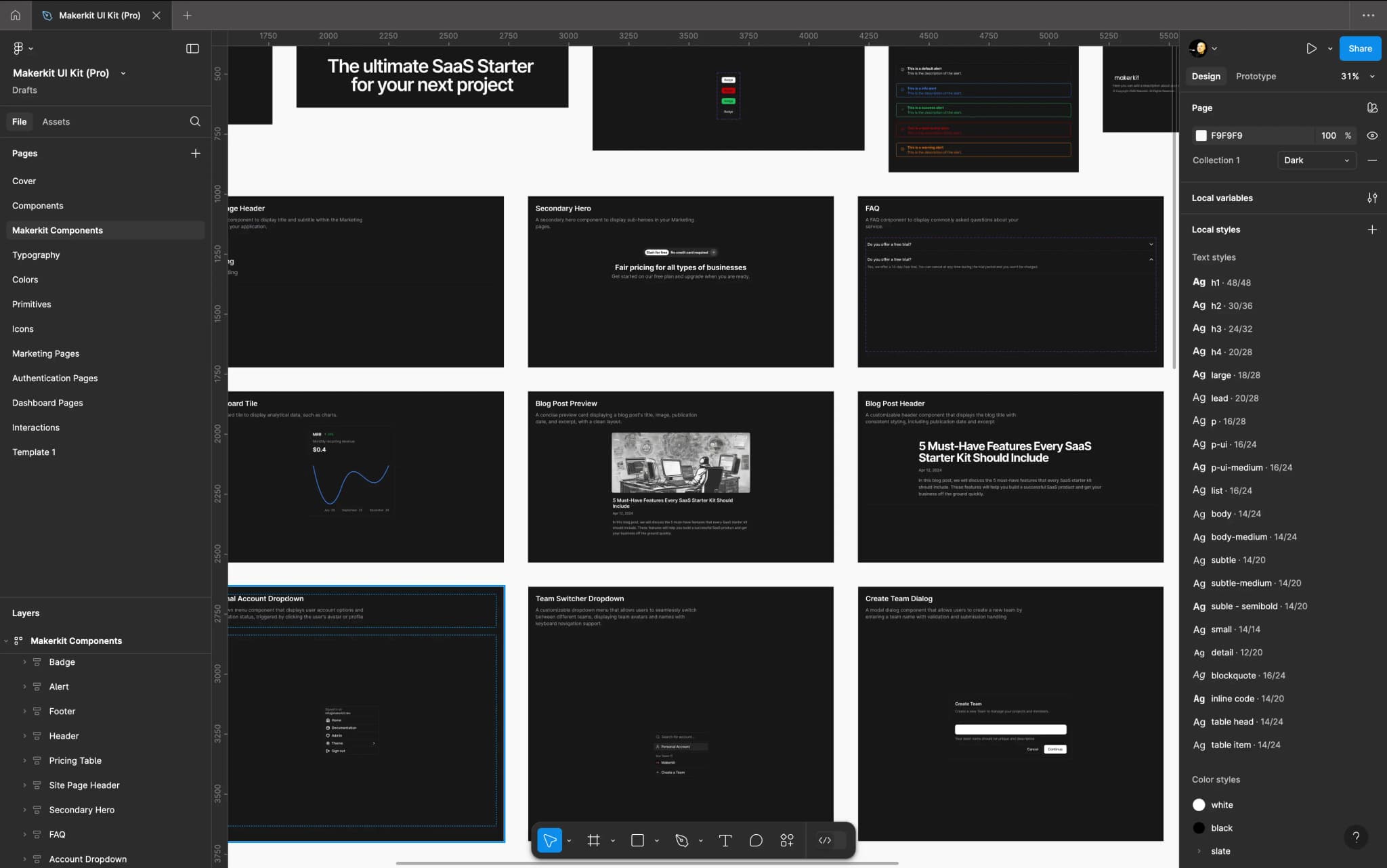Open the Dark mode dropdown for Collection 1
Viewport: 1387px width, 868px height.
1316,160
